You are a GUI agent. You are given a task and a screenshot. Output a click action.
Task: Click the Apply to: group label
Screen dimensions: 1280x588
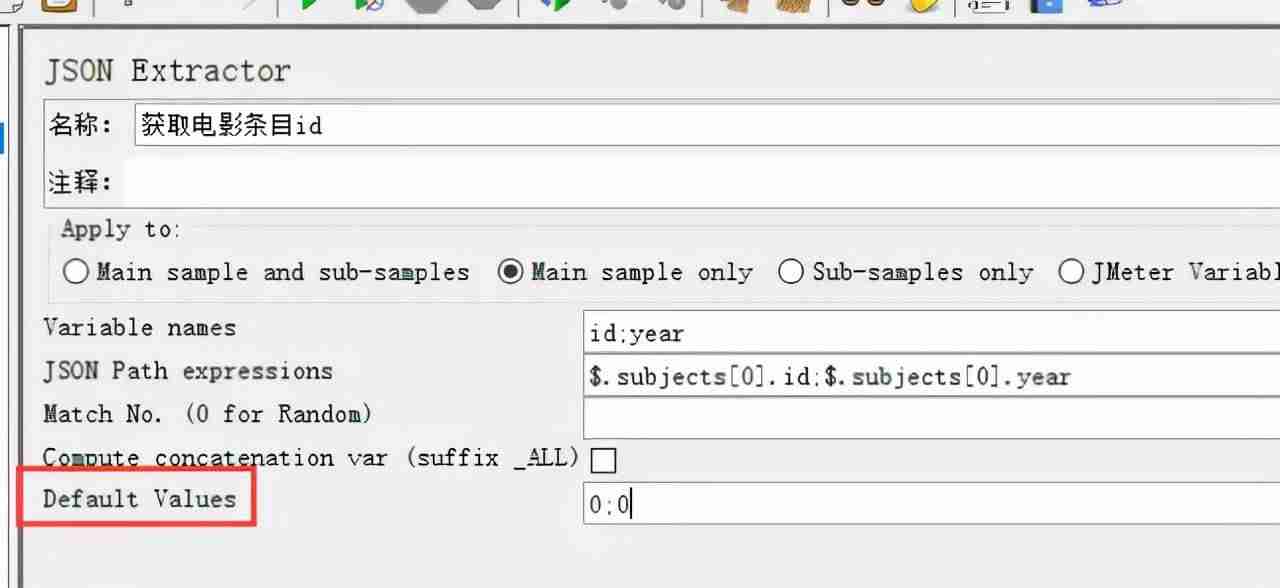click(120, 229)
